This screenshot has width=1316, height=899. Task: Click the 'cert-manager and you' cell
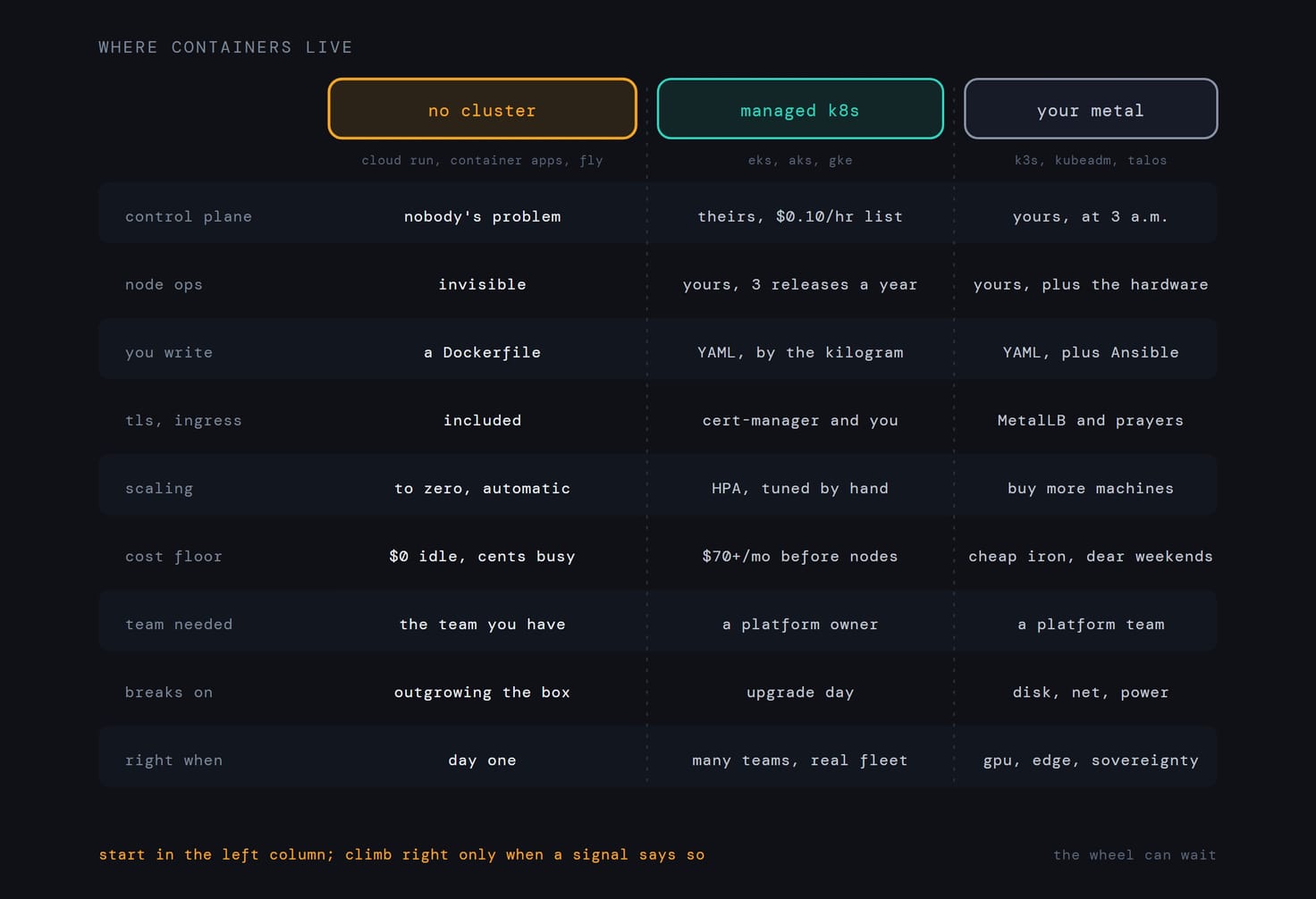pos(800,420)
